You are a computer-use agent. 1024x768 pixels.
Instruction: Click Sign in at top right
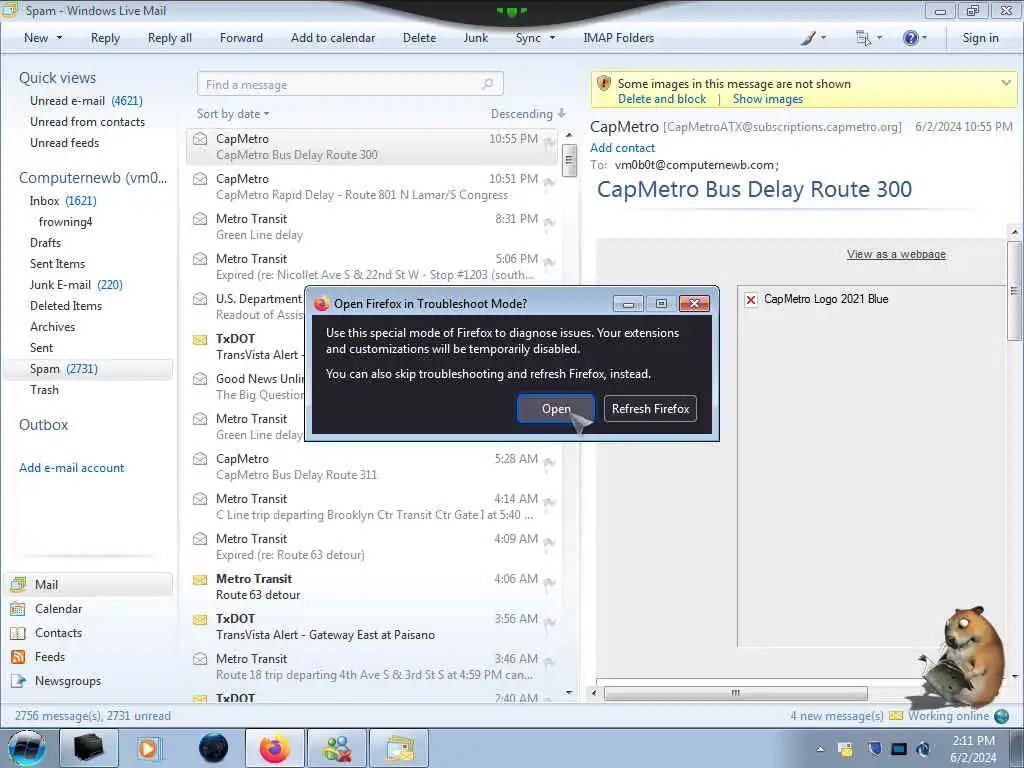[x=980, y=38]
